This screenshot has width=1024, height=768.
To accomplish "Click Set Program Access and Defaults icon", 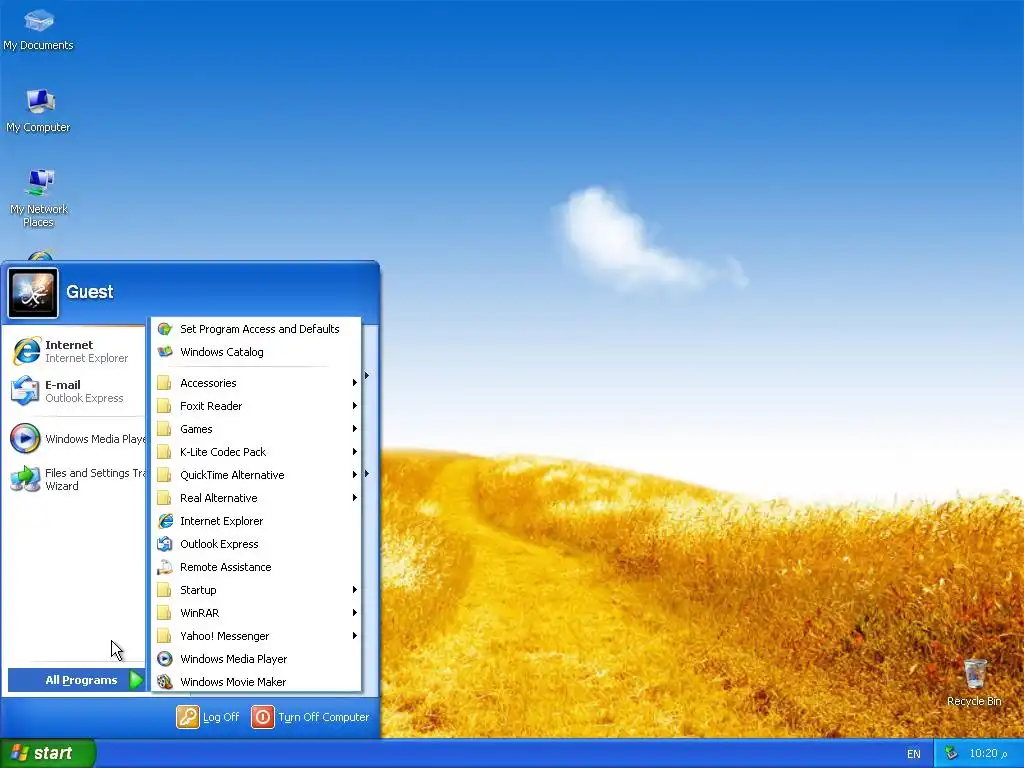I will coord(165,329).
